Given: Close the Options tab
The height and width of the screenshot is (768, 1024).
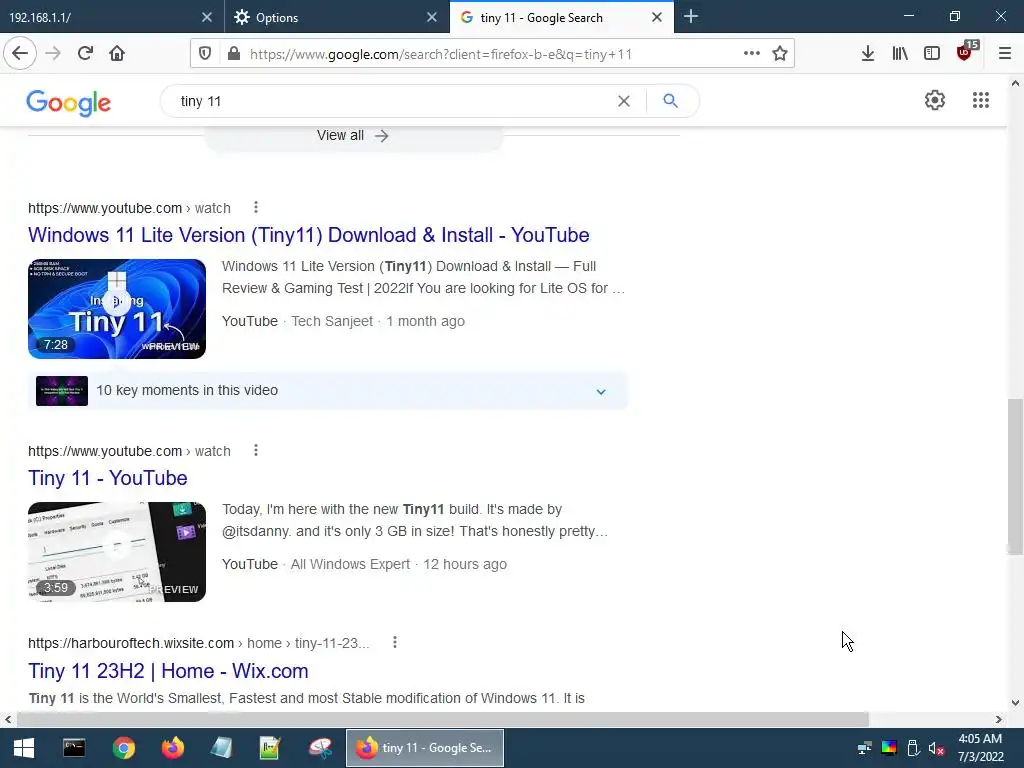Looking at the screenshot, I should [432, 18].
